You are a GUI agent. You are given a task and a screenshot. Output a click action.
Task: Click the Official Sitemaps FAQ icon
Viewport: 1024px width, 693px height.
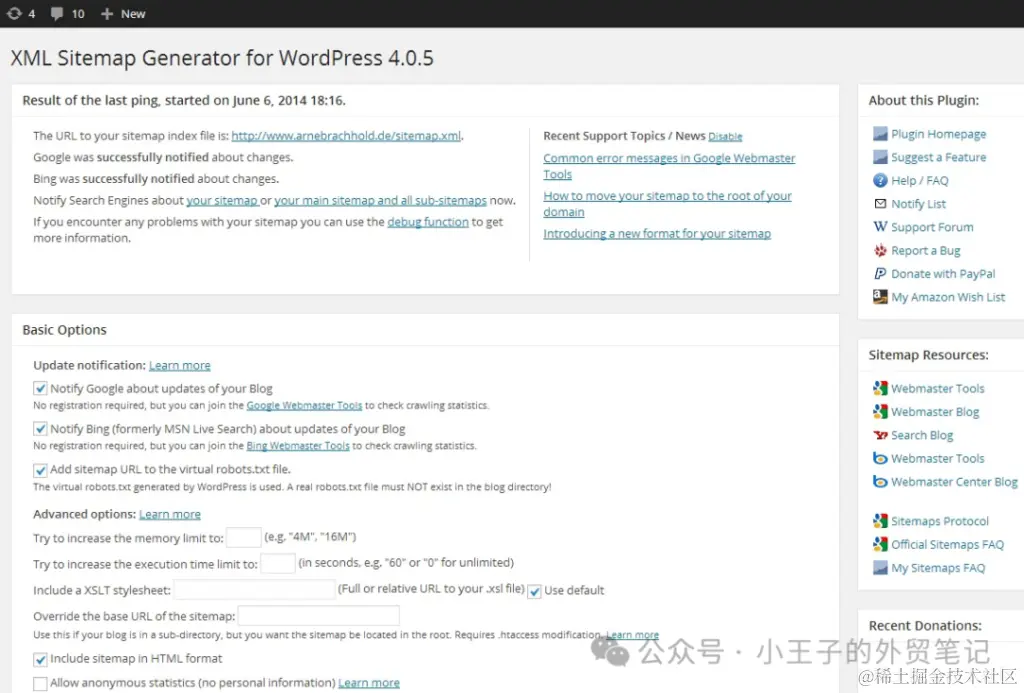(x=880, y=544)
